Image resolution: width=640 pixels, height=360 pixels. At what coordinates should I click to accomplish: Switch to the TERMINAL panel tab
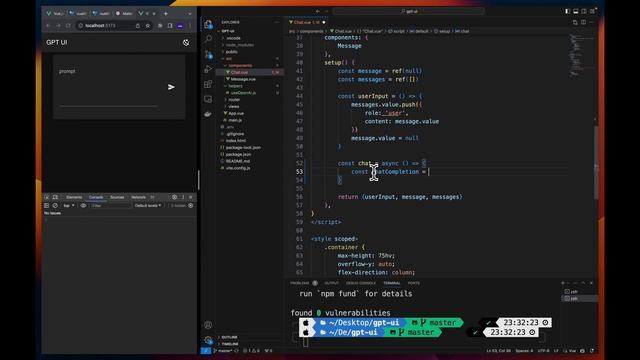[x=391, y=283]
